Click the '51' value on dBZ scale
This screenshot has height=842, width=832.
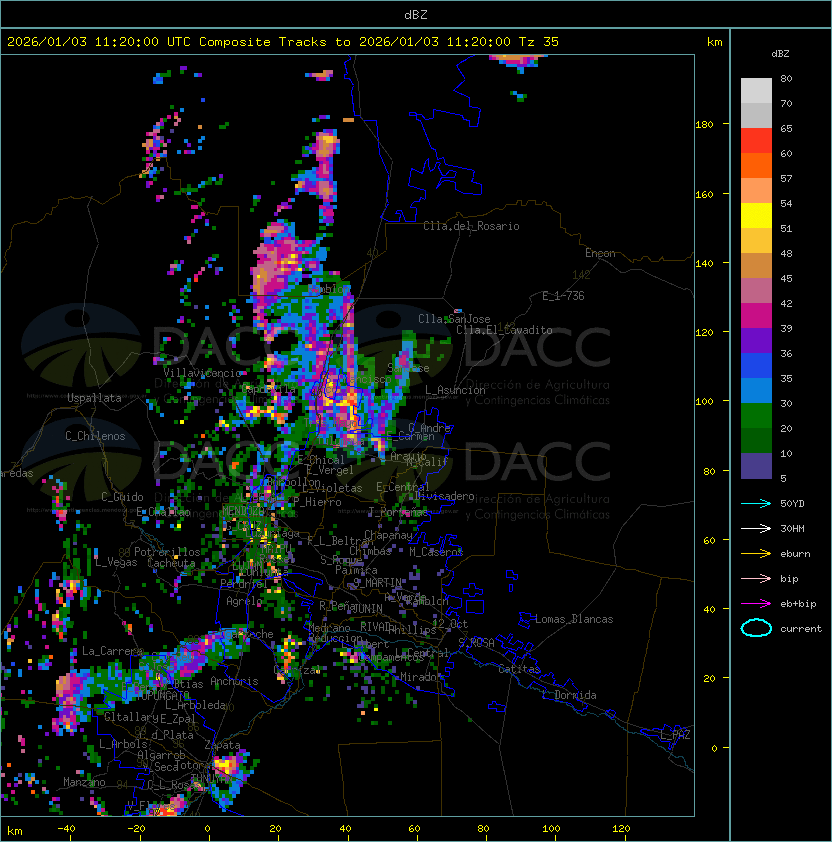[x=786, y=228]
